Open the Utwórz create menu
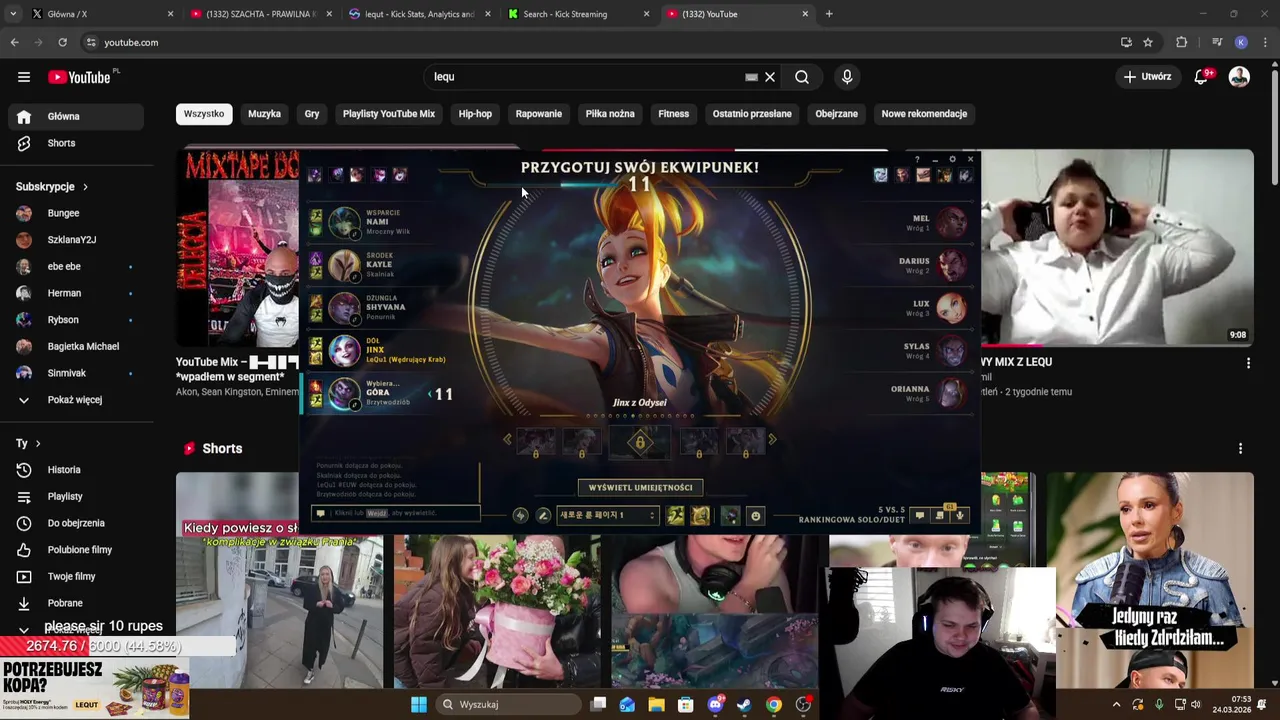Image resolution: width=1280 pixels, height=720 pixels. coord(1147,77)
